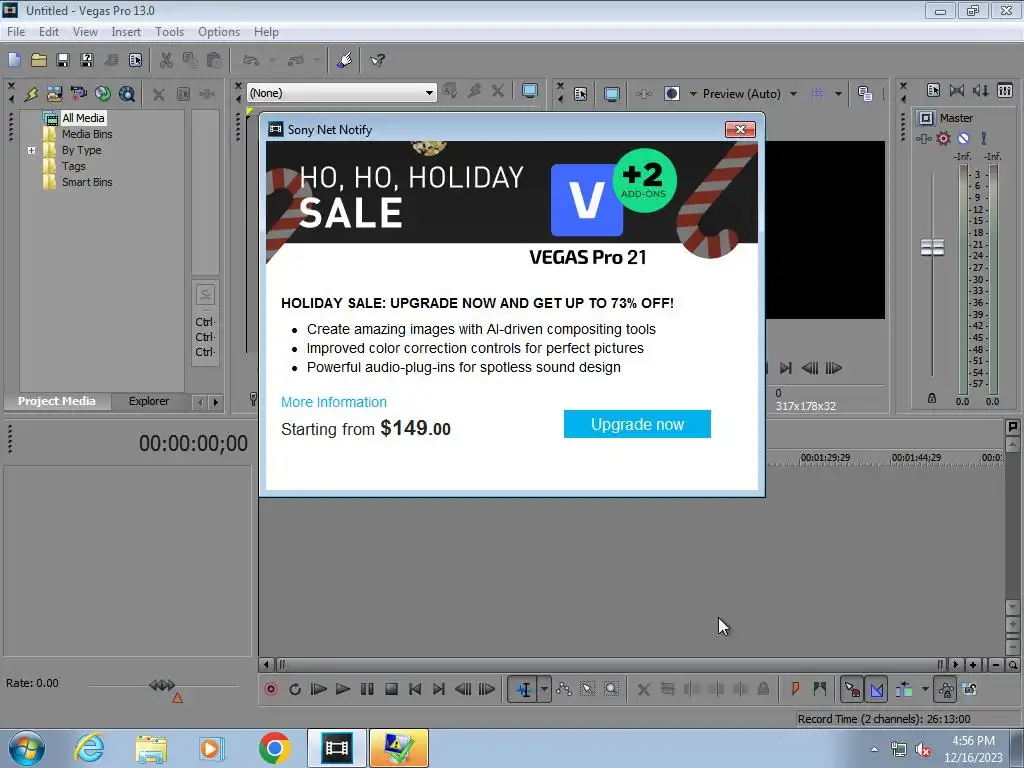Select the Selection Edit tool
Image resolution: width=1024 pixels, height=768 pixels.
(588, 689)
